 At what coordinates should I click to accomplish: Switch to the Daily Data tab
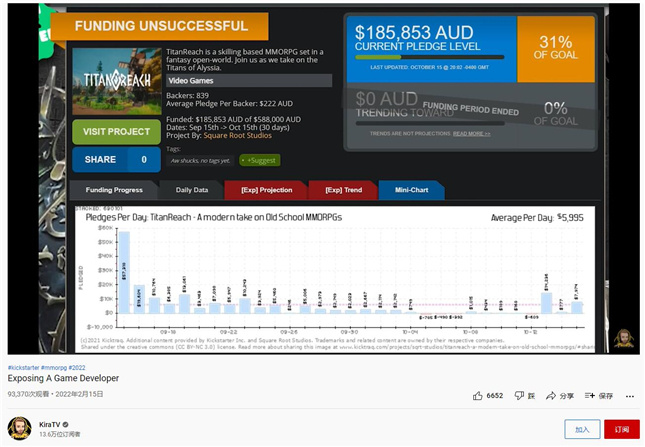pos(192,190)
